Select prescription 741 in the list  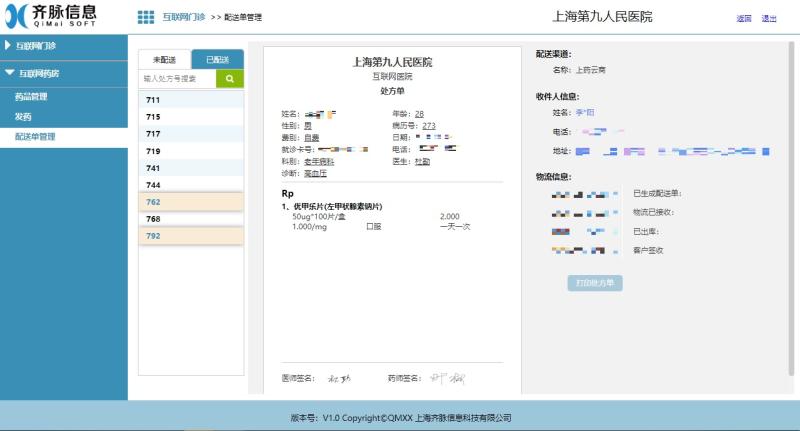pos(190,168)
